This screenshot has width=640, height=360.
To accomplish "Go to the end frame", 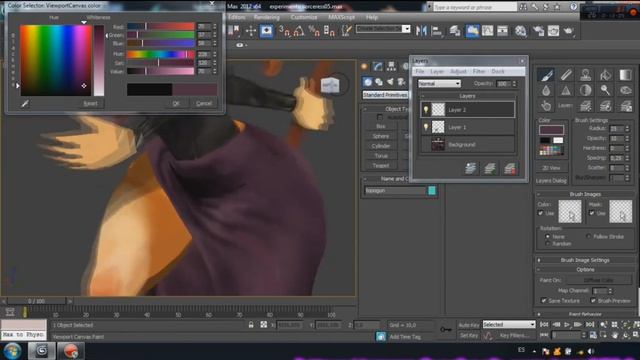I will click(589, 324).
